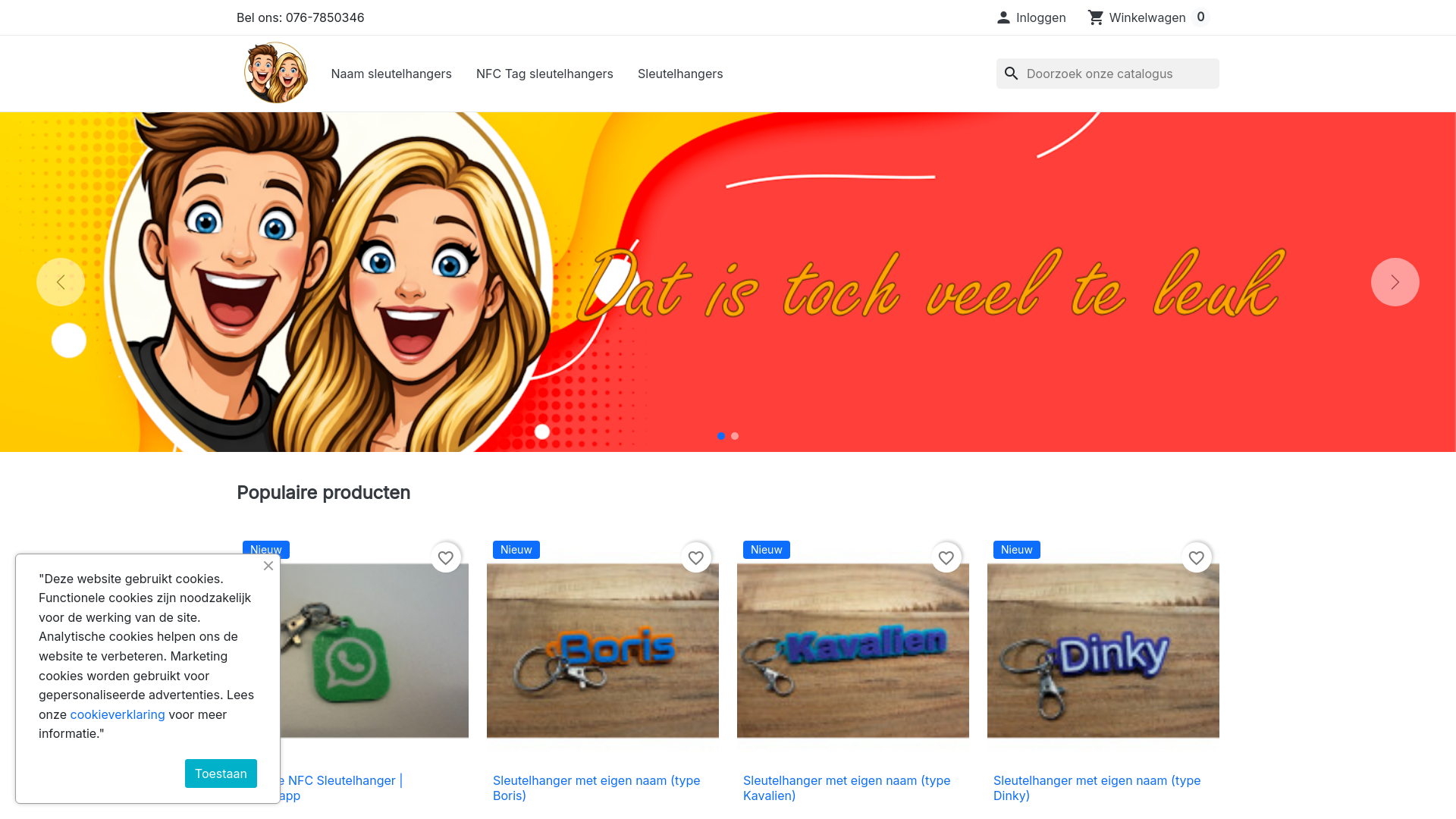Open the Kavalien keychain product image

point(853,650)
